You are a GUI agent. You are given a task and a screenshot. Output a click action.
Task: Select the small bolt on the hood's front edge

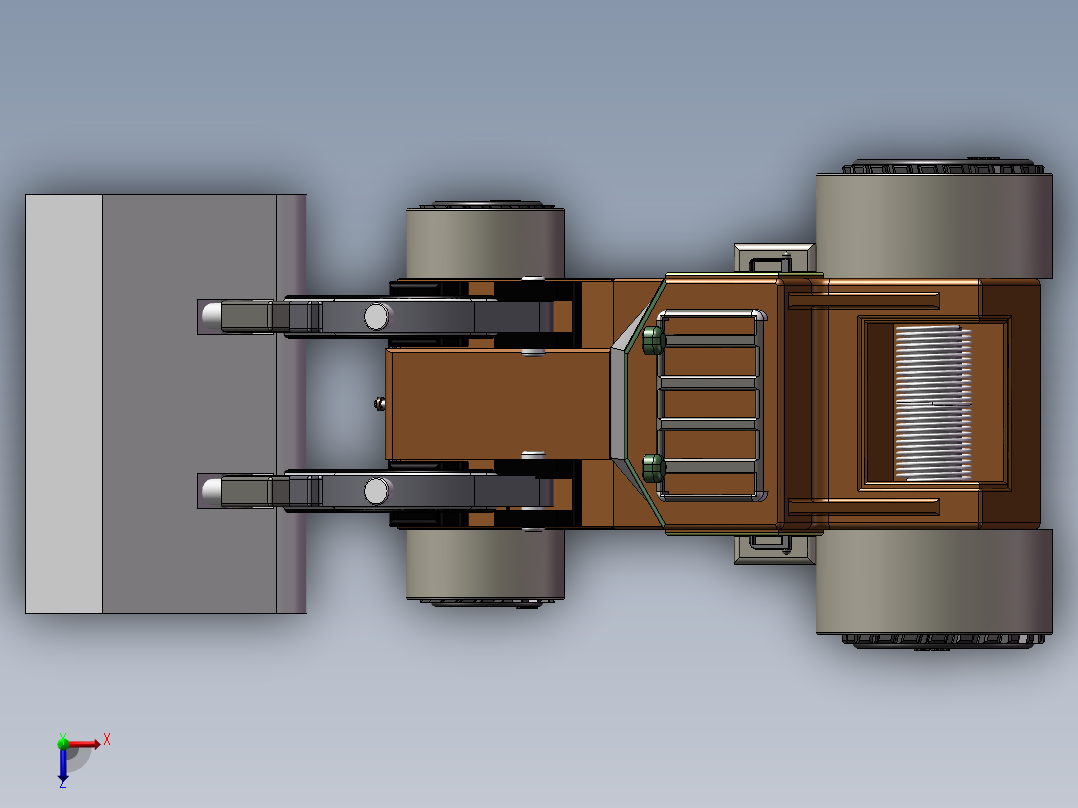(380, 404)
